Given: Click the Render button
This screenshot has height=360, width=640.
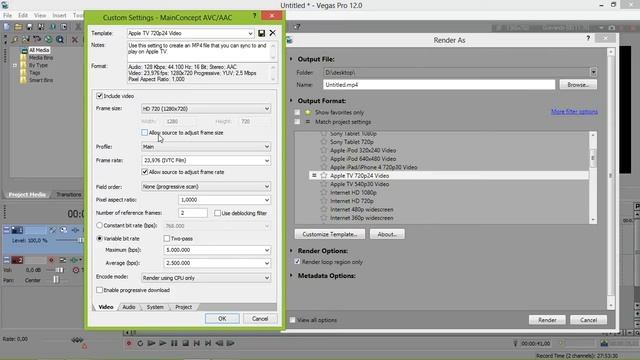Looking at the screenshot, I should point(547,320).
